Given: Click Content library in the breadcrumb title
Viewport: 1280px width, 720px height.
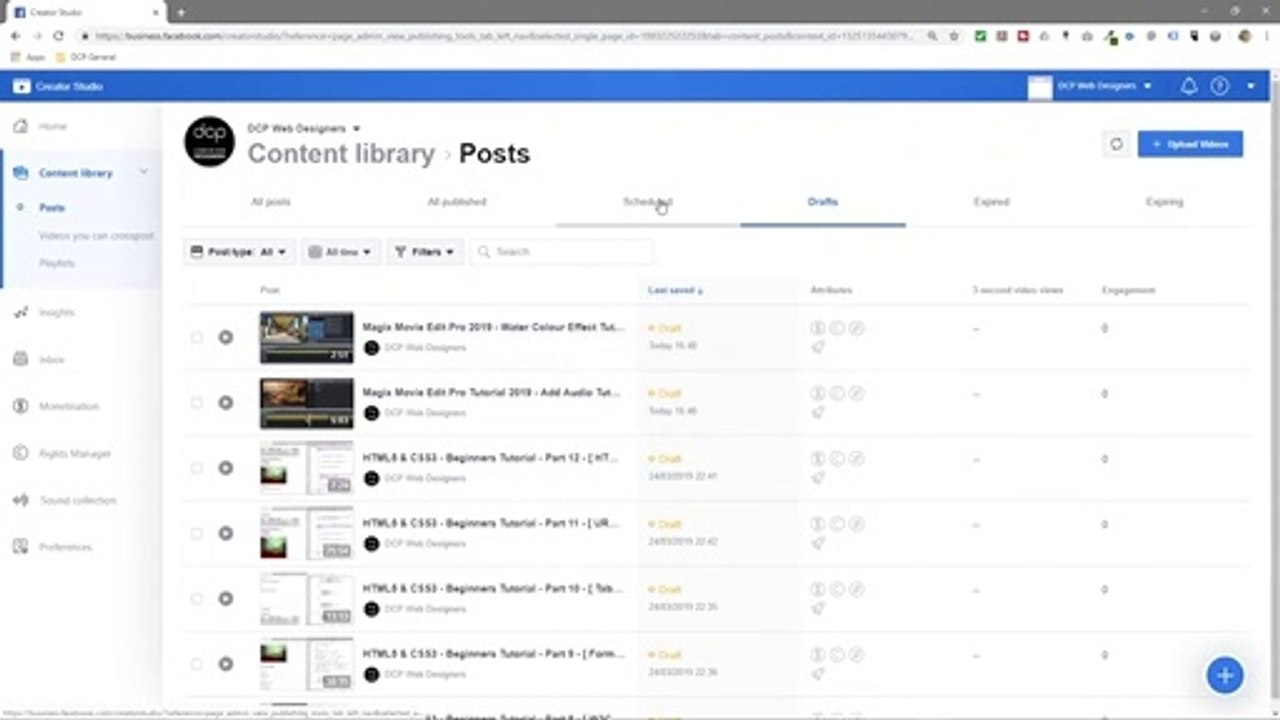Looking at the screenshot, I should click(x=341, y=154).
